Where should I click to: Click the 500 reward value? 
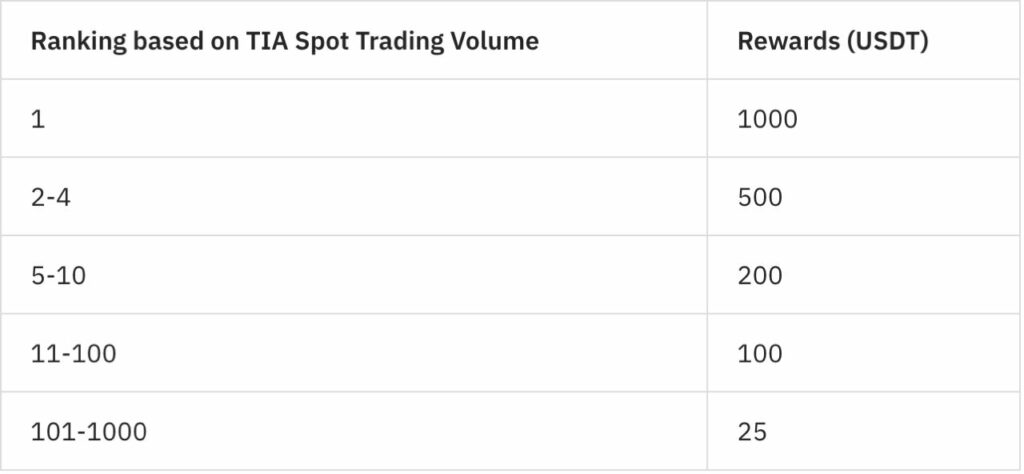point(760,197)
